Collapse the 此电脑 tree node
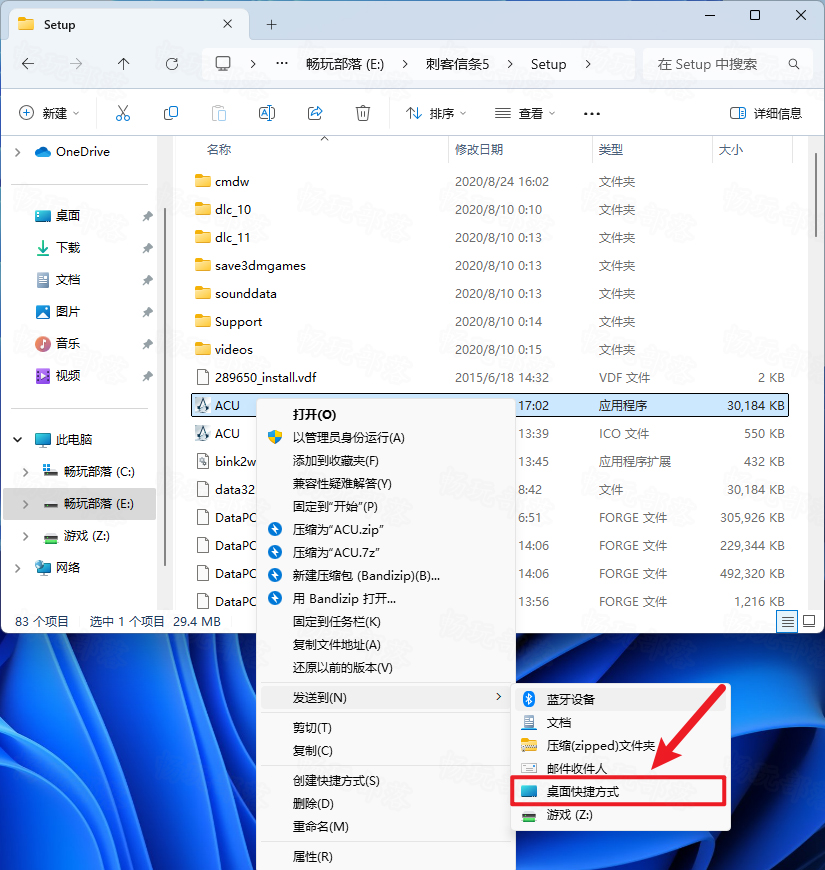This screenshot has width=825, height=870. (18, 439)
